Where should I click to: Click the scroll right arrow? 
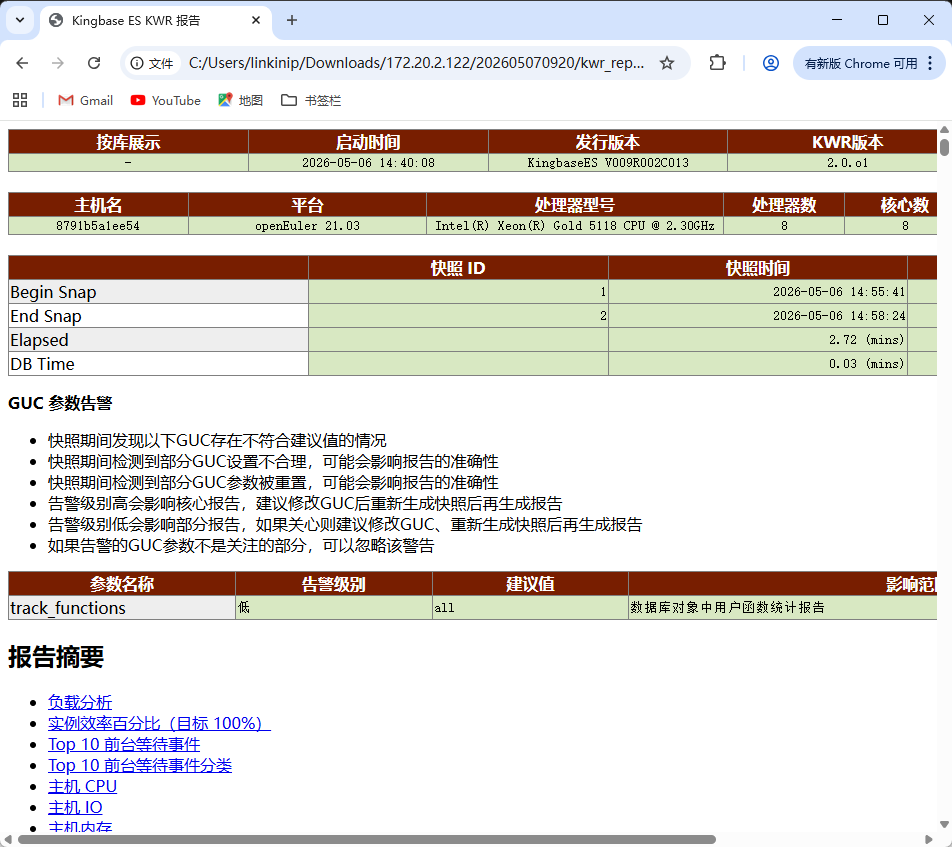929,840
